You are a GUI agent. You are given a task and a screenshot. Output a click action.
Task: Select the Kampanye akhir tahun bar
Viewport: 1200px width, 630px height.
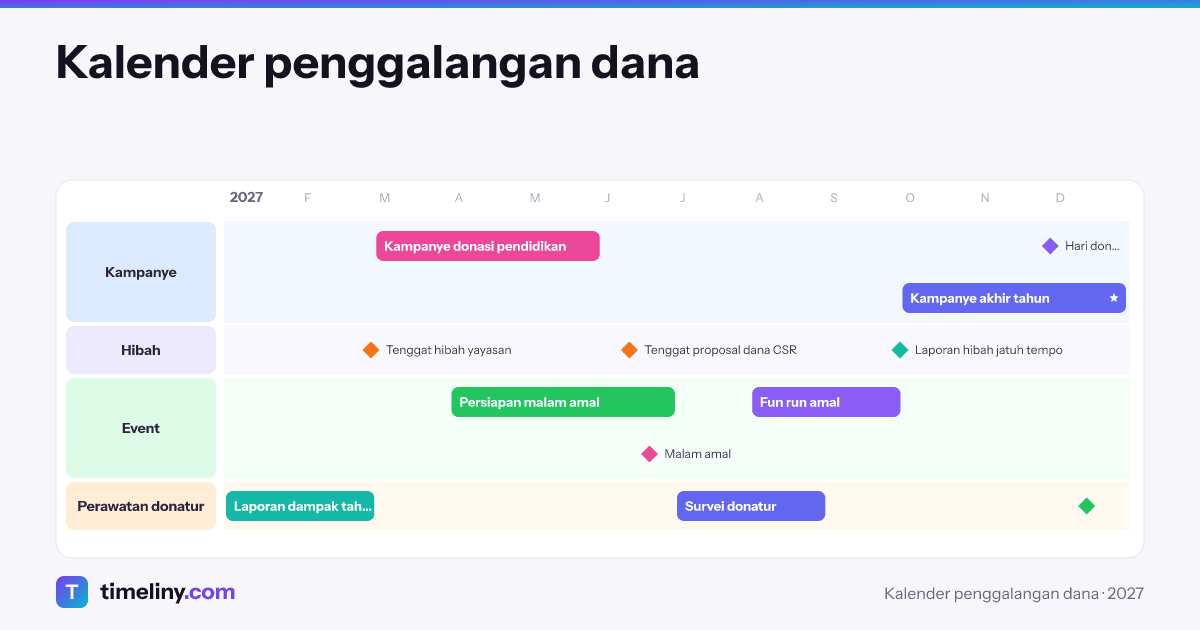(x=1014, y=298)
